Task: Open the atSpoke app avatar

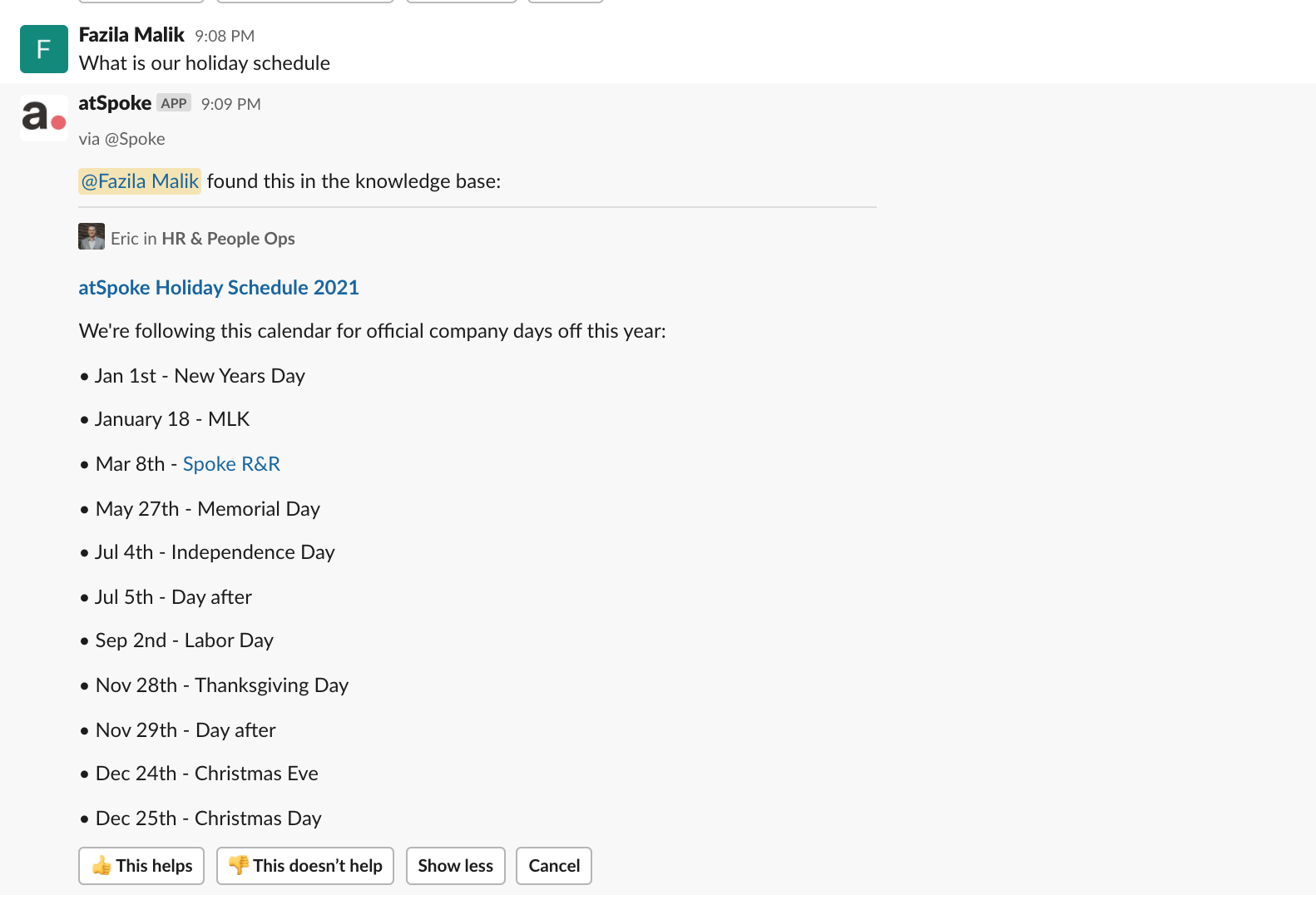Action: pos(44,117)
